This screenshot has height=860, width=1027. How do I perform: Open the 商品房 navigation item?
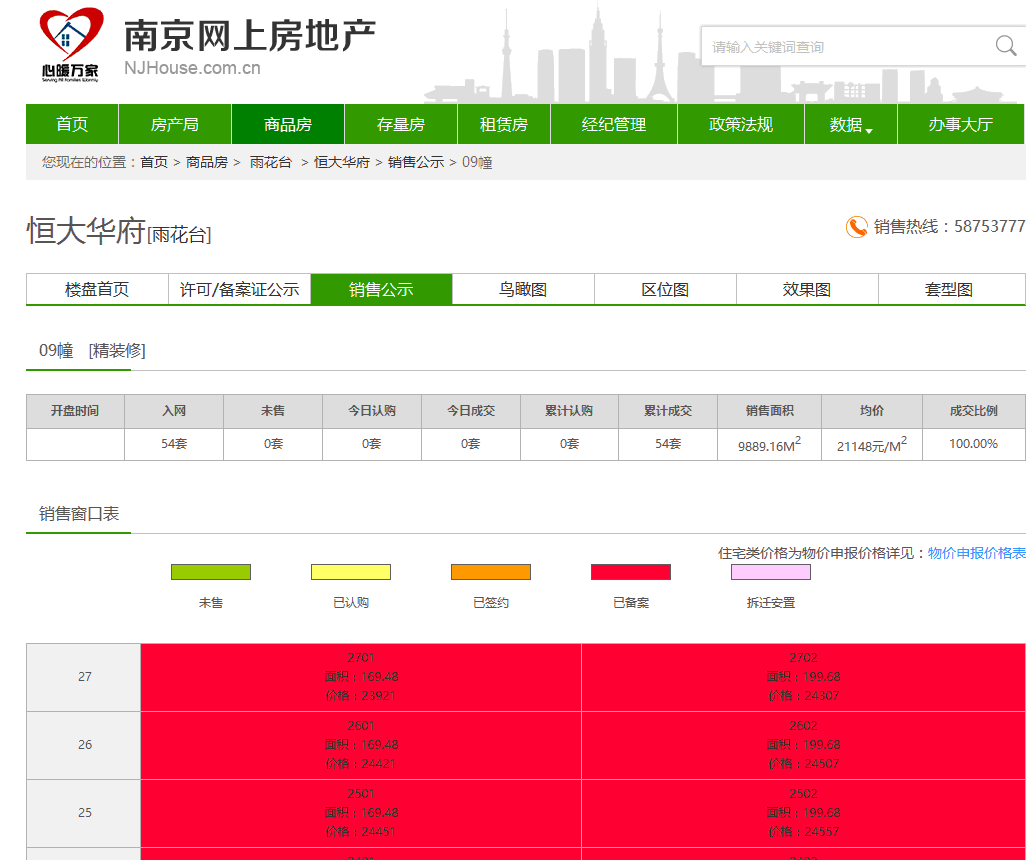click(x=288, y=124)
